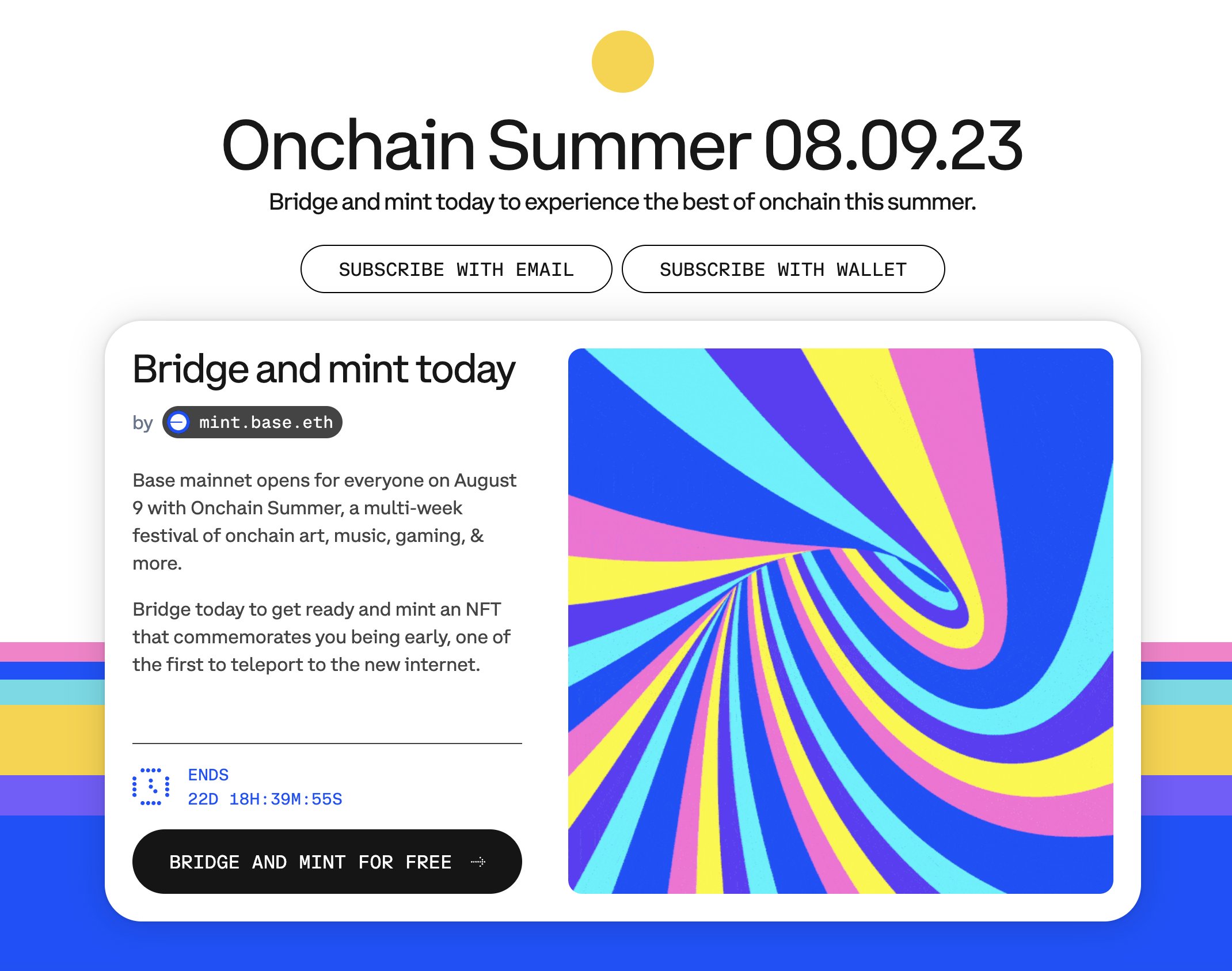Image resolution: width=1232 pixels, height=971 pixels.
Task: Select the Bridge and mint today card heading
Action: coord(324,369)
